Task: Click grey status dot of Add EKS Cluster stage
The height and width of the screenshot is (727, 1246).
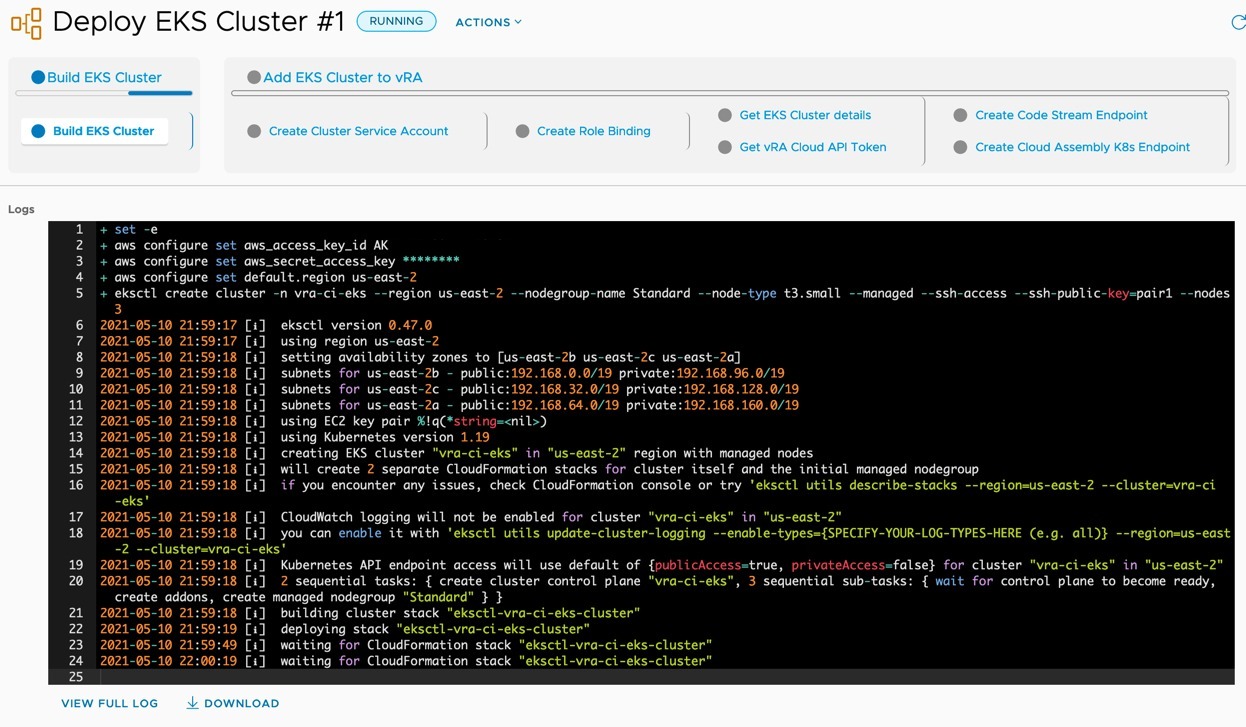Action: point(254,77)
